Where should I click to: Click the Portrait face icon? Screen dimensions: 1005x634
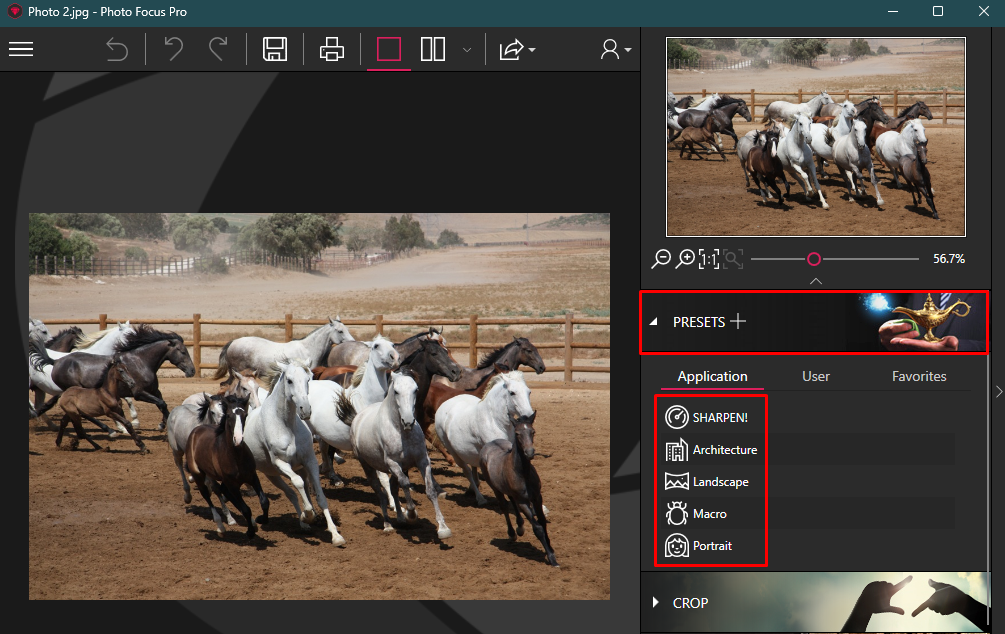tap(676, 546)
